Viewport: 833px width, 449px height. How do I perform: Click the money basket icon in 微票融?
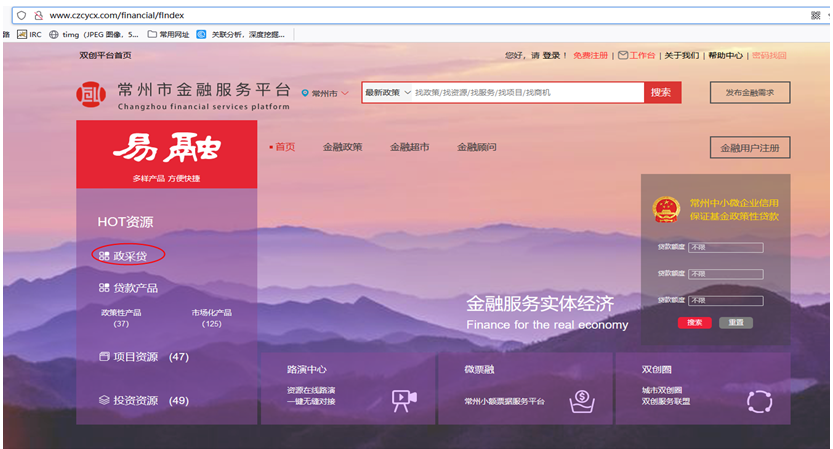[582, 400]
